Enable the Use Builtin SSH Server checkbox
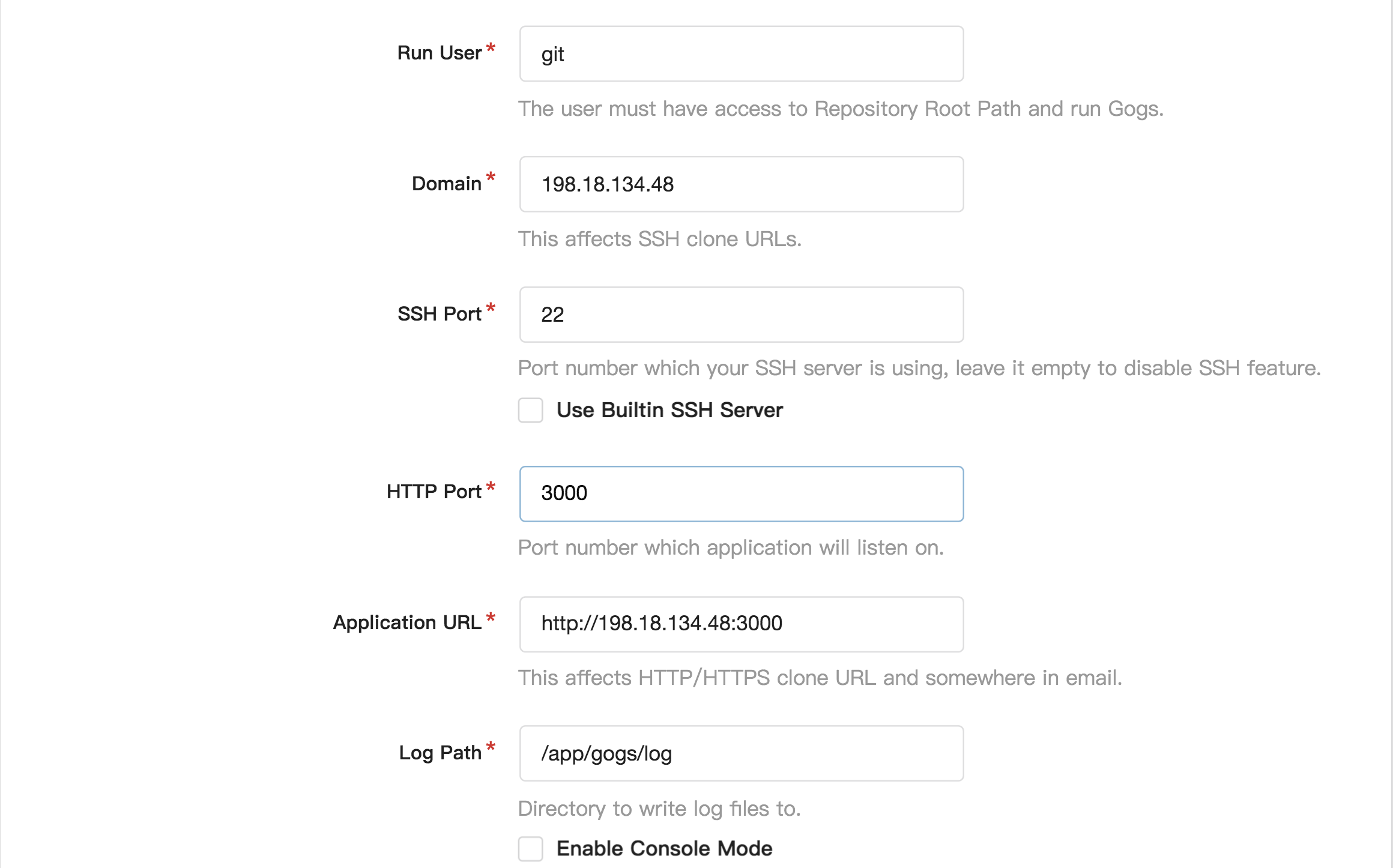1393x868 pixels. [x=531, y=411]
